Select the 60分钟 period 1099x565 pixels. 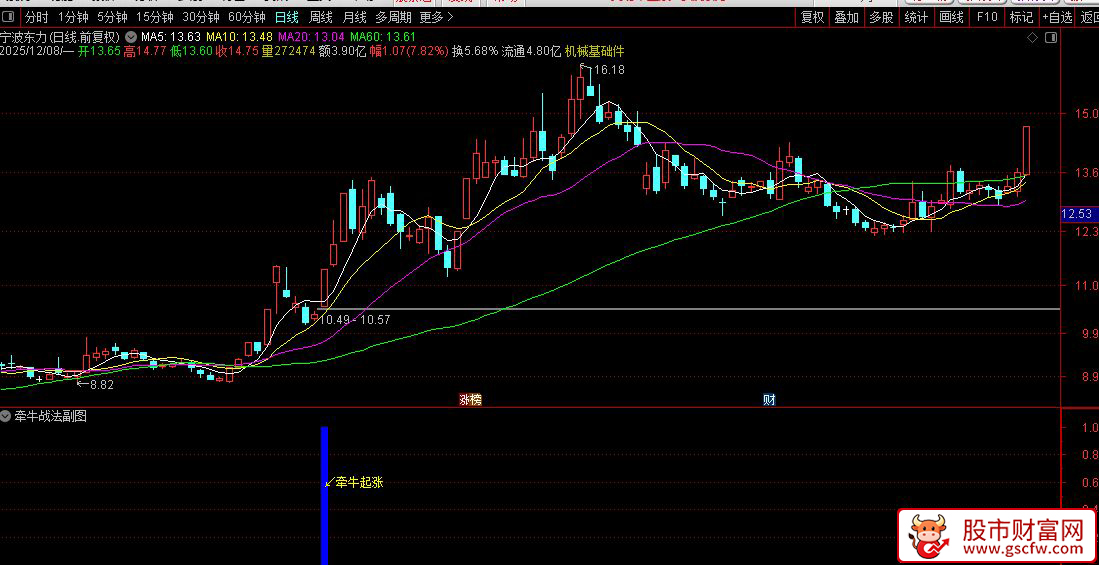click(x=247, y=17)
